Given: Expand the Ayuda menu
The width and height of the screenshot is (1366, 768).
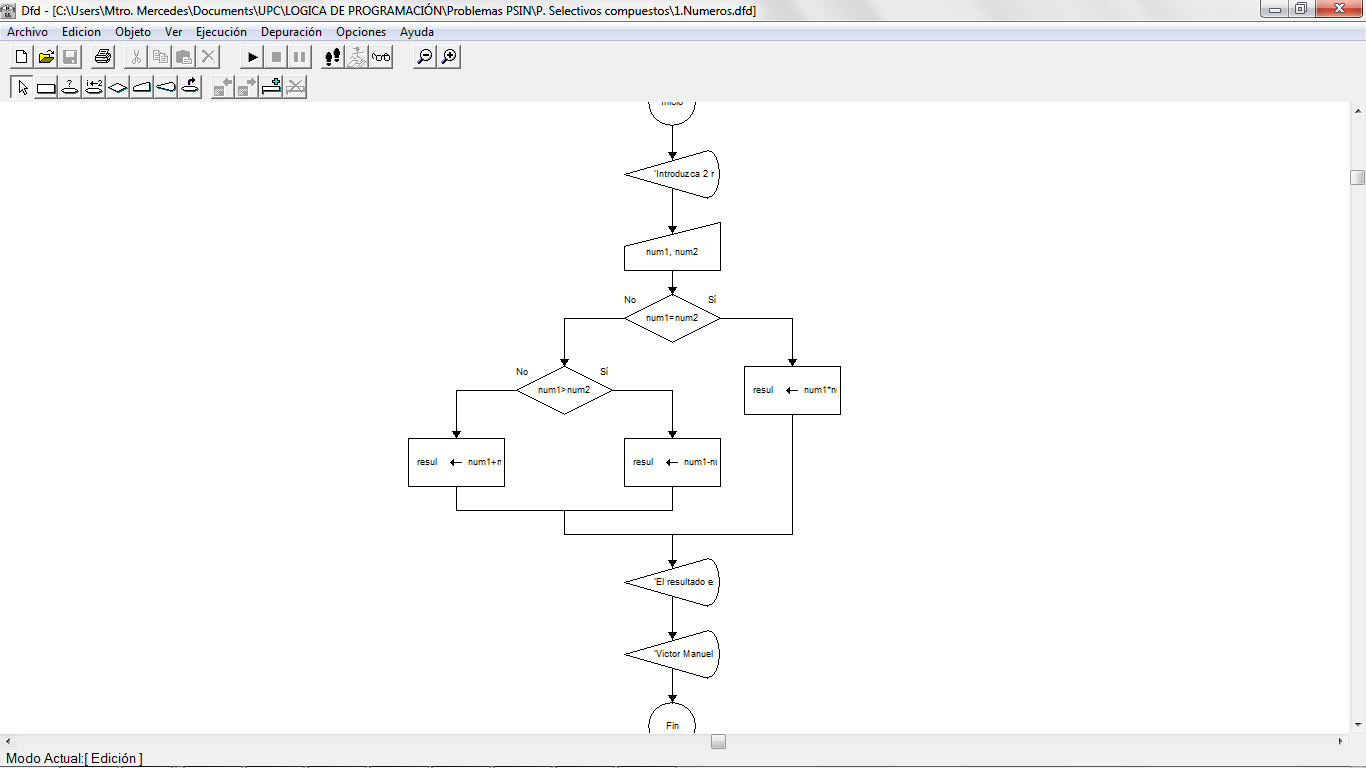Looking at the screenshot, I should click(x=417, y=32).
